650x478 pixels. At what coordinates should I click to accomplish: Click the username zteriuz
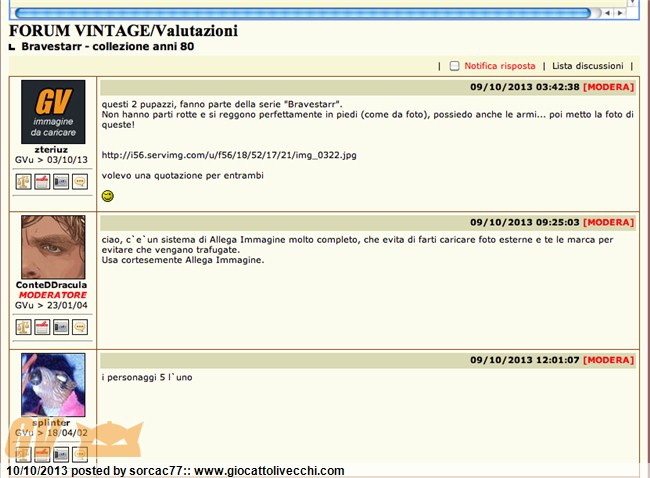(x=51, y=150)
